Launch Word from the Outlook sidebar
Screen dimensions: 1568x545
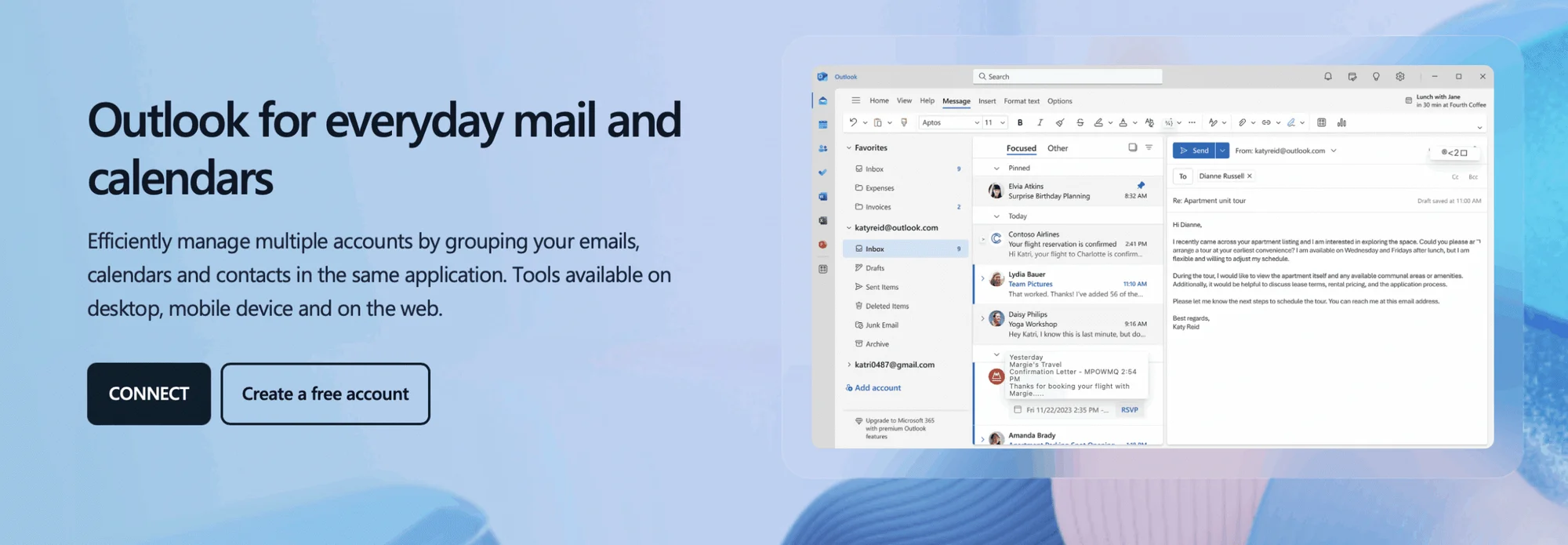click(x=822, y=197)
